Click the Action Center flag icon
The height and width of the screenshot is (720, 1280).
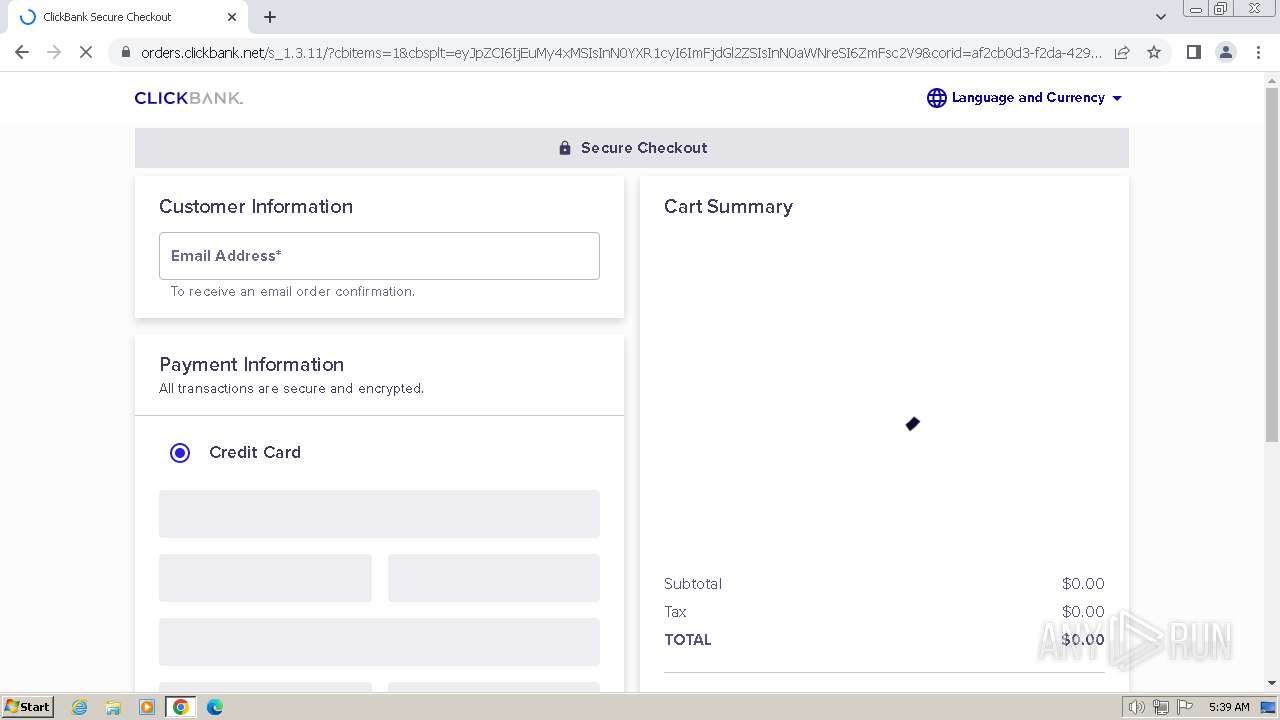pyautogui.click(x=1185, y=707)
